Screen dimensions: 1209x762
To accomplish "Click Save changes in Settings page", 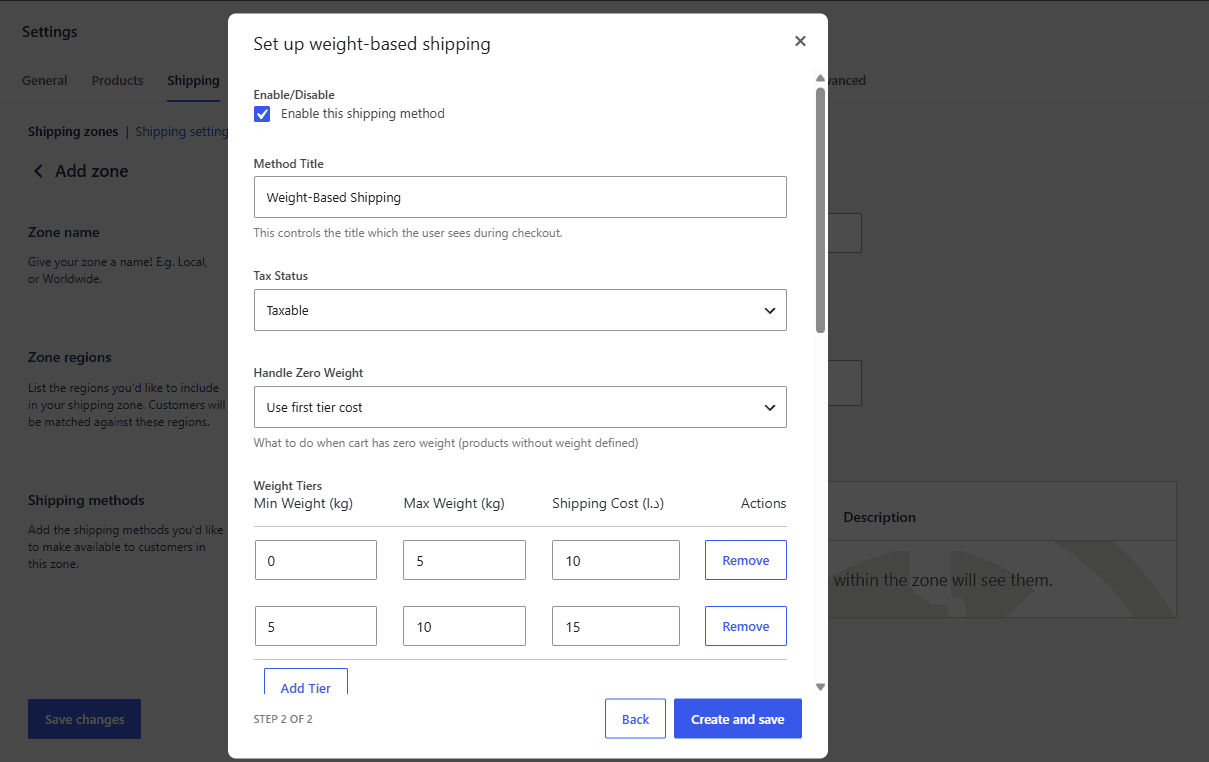I will (84, 719).
